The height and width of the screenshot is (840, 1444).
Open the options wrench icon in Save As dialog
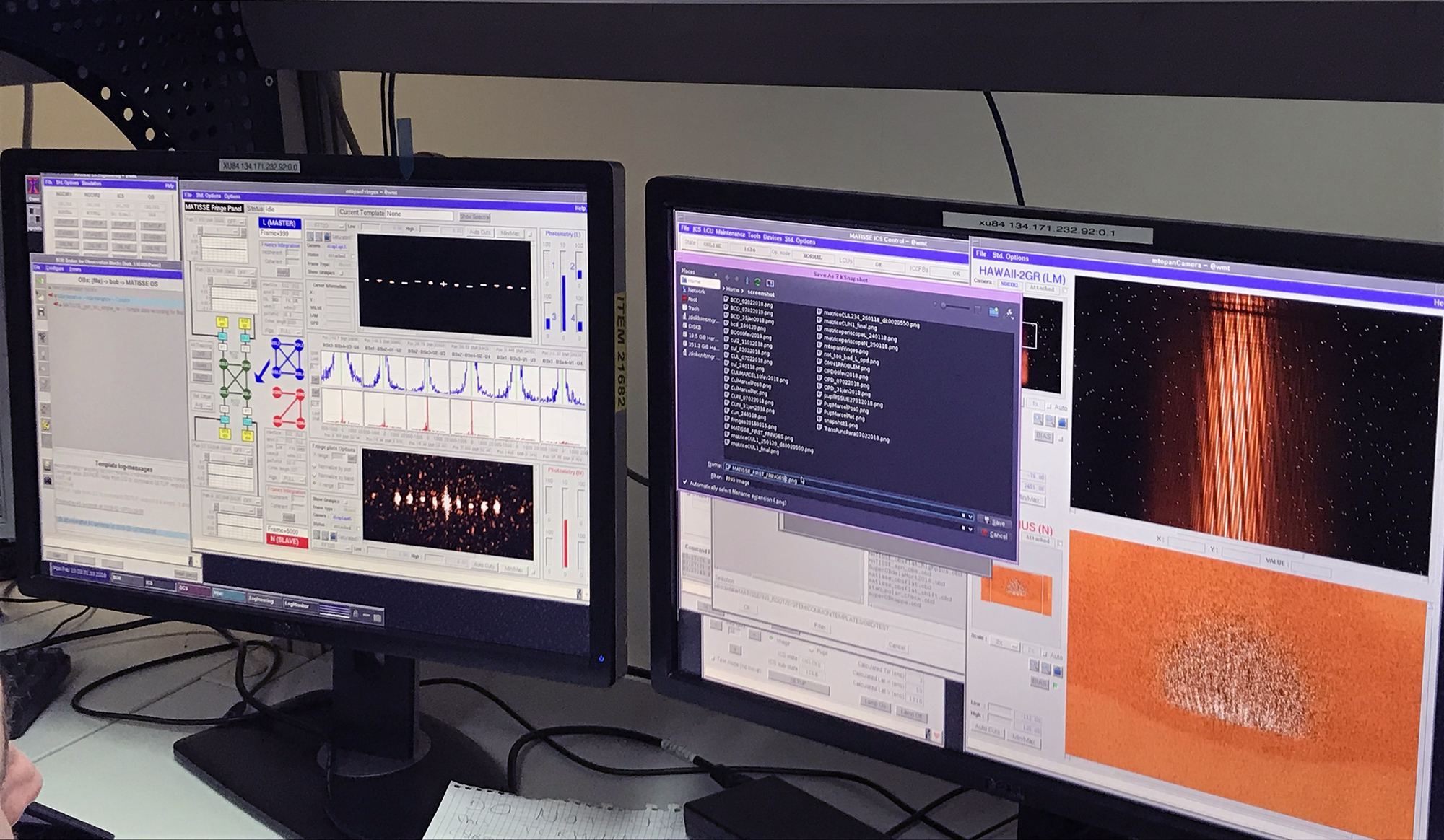click(x=1009, y=315)
